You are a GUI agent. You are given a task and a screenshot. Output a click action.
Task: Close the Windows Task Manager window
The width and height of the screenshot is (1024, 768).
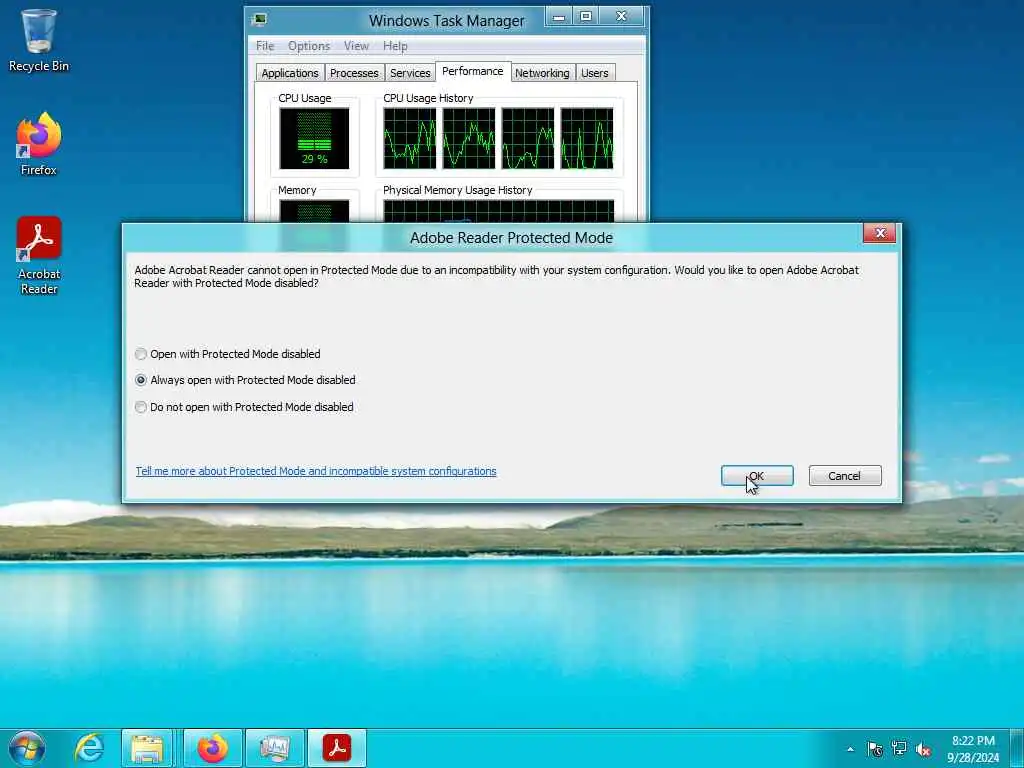pyautogui.click(x=622, y=17)
